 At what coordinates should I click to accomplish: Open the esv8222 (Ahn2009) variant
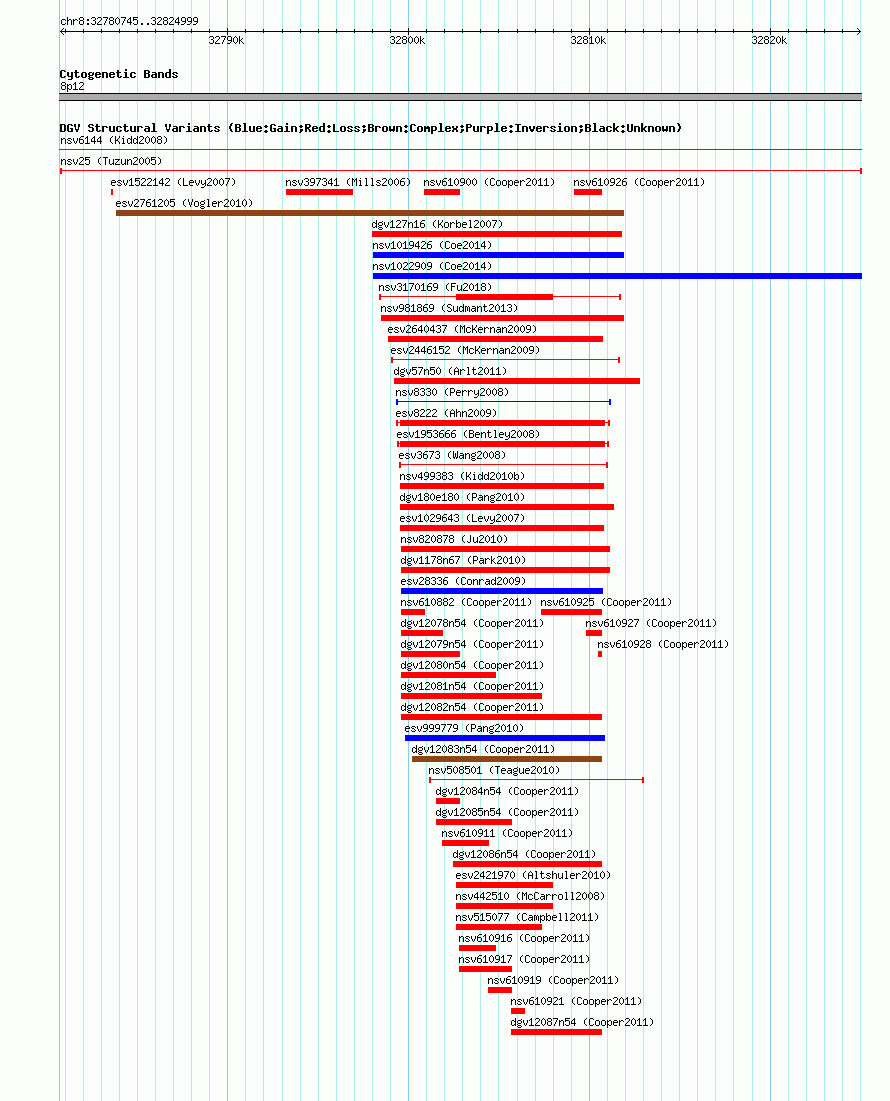pos(503,423)
